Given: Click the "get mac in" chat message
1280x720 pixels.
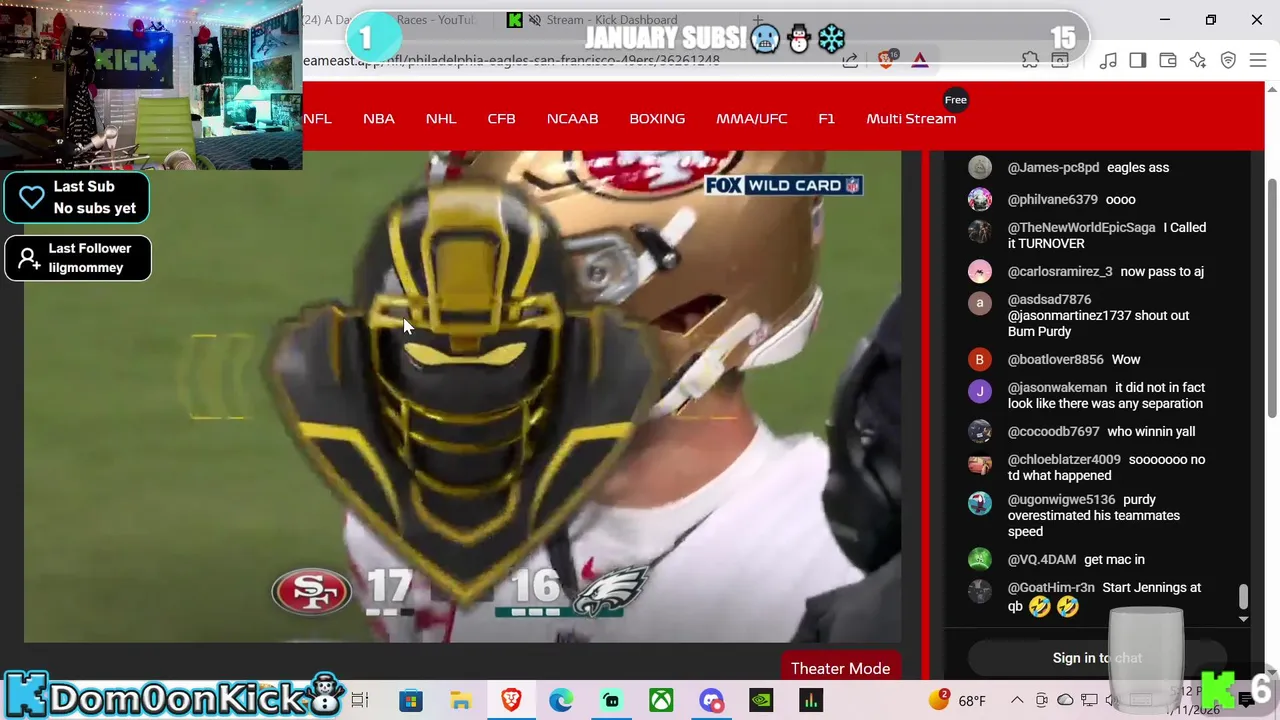Looking at the screenshot, I should [1114, 559].
